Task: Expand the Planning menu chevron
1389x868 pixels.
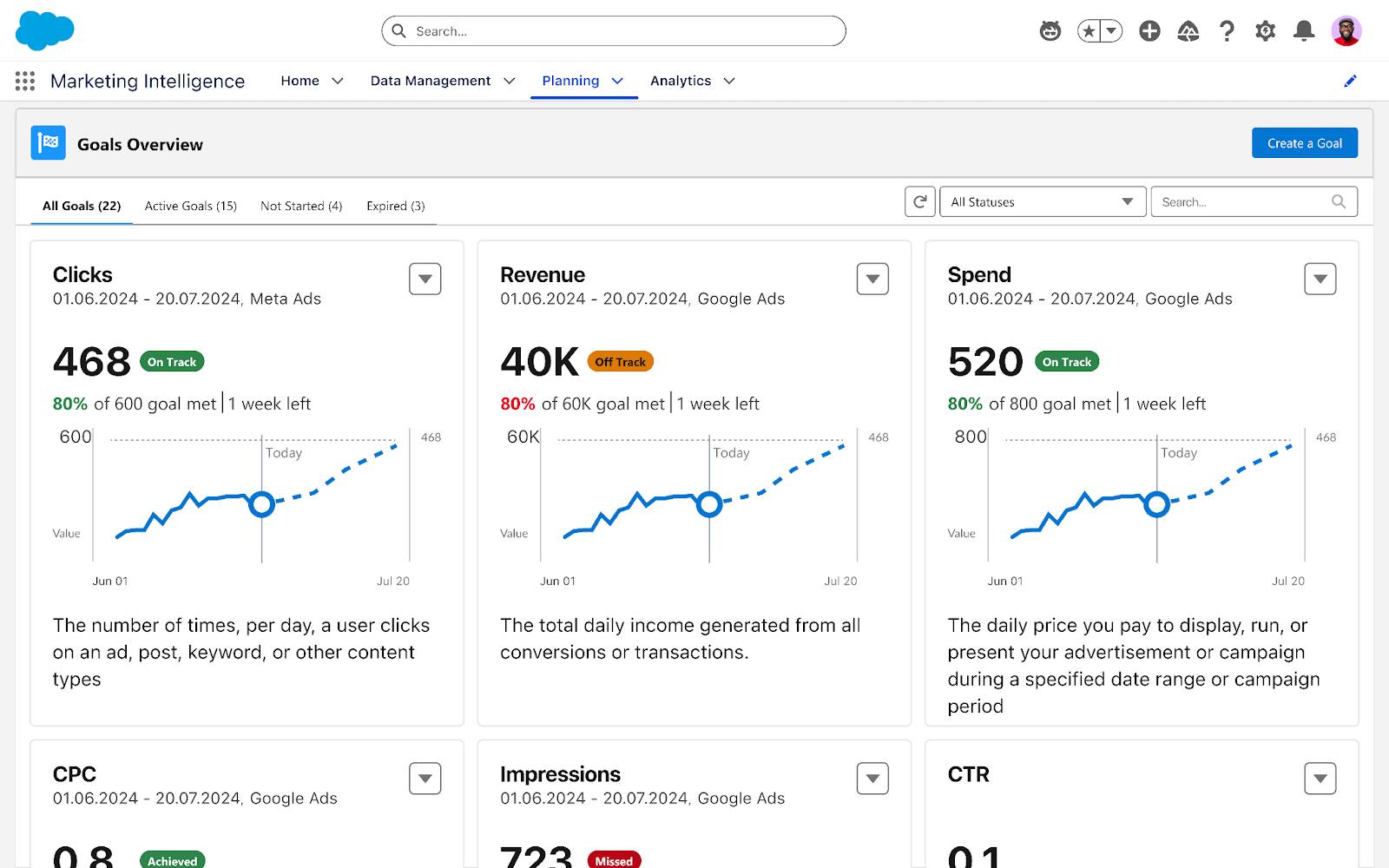Action: click(x=617, y=81)
